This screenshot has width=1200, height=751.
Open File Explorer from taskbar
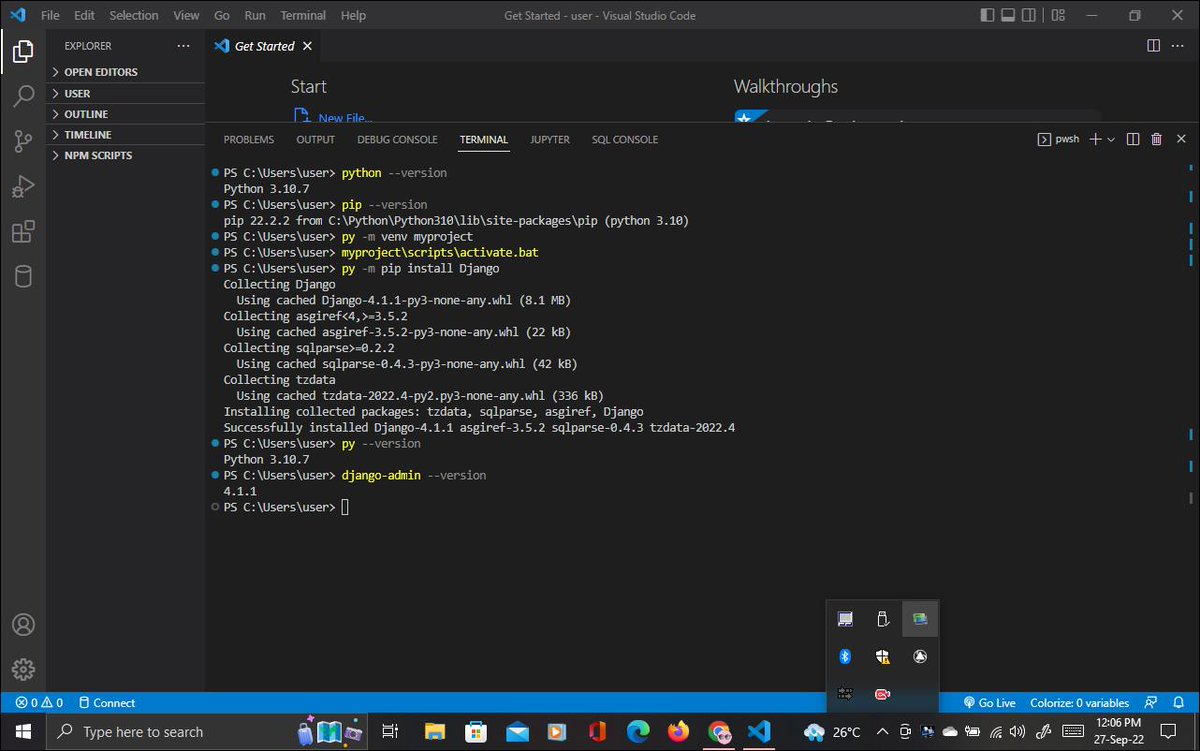[x=433, y=731]
